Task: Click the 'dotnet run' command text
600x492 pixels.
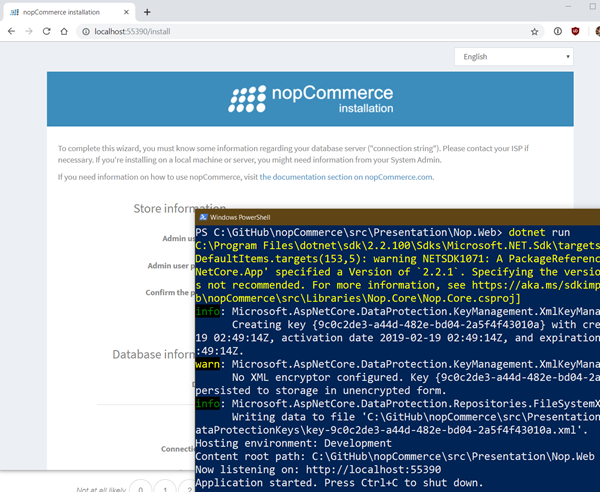Action: click(539, 232)
